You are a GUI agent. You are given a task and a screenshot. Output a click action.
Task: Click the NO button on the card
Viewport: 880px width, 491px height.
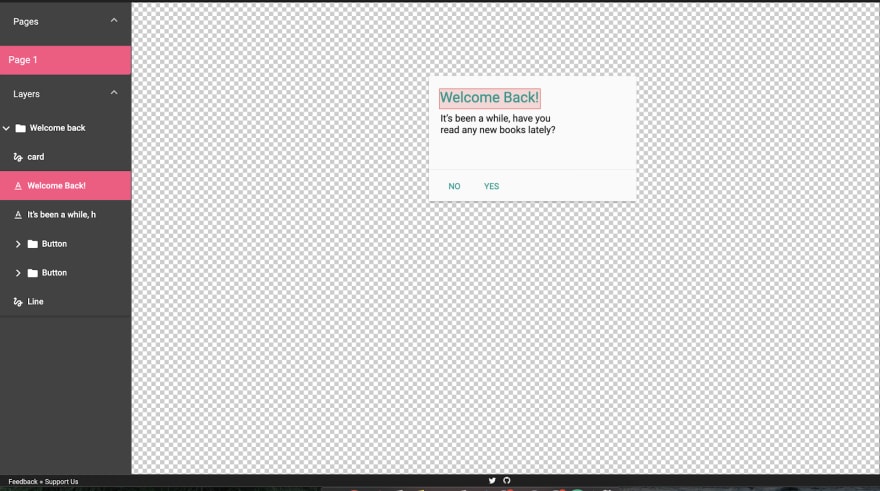(455, 186)
